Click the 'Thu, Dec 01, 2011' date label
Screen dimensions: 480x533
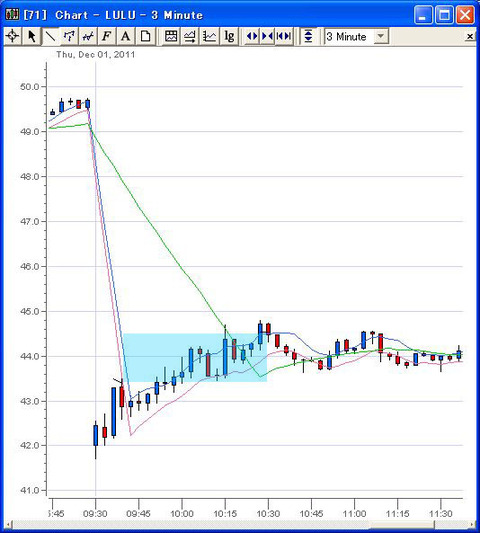pos(96,54)
